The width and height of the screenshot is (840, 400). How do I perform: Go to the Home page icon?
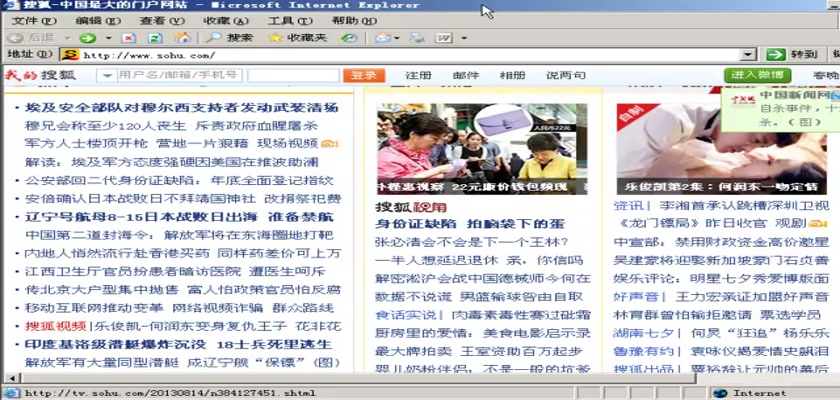(x=183, y=37)
